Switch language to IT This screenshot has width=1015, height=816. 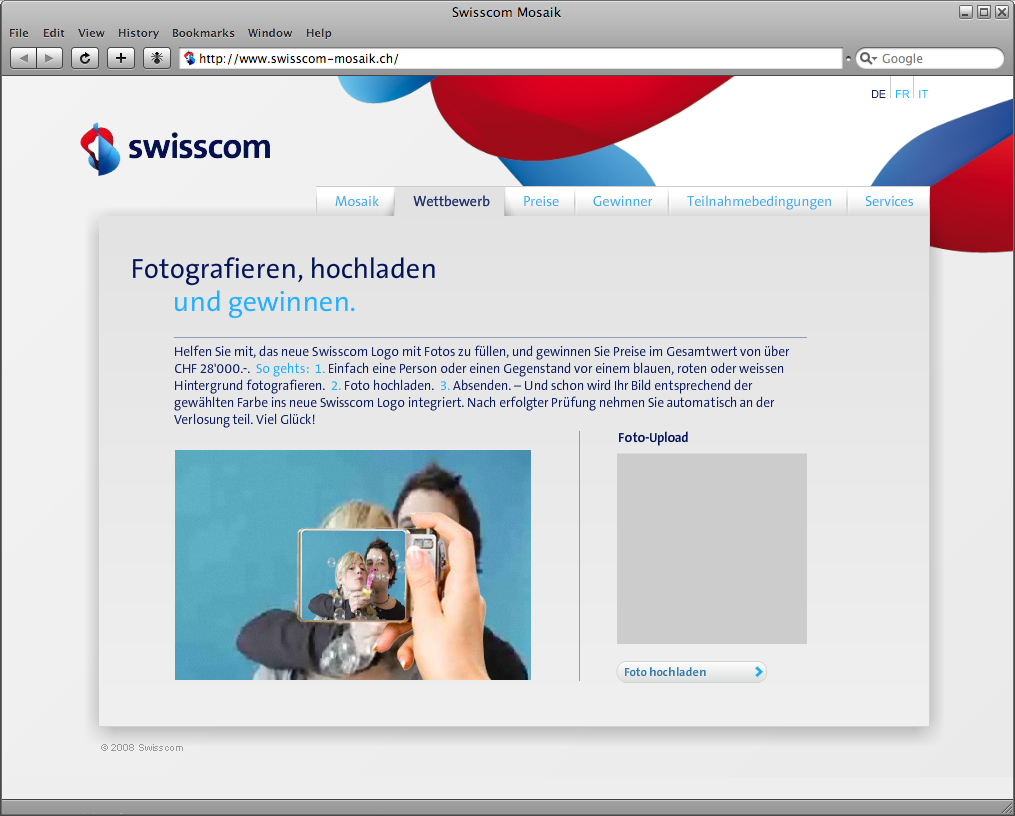(922, 94)
